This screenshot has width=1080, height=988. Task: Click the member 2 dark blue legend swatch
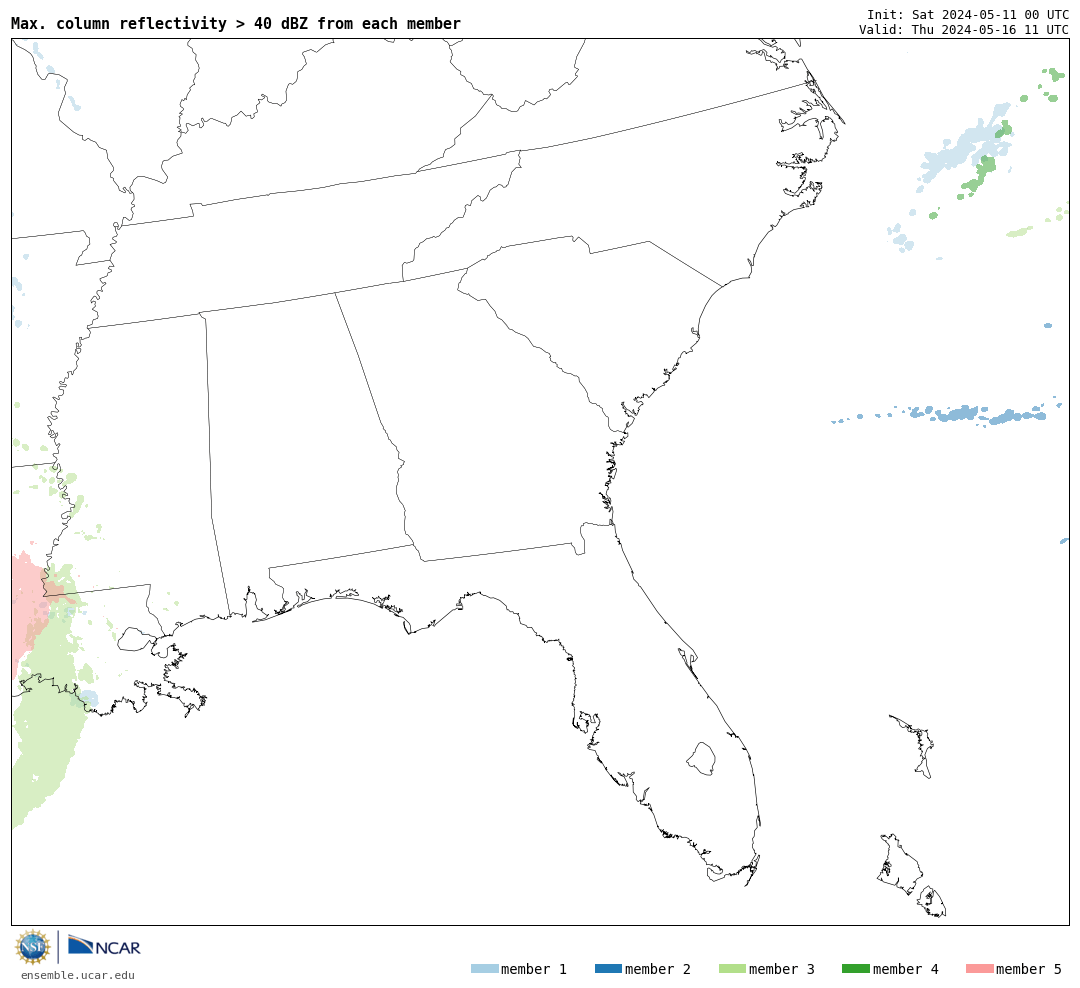point(608,969)
